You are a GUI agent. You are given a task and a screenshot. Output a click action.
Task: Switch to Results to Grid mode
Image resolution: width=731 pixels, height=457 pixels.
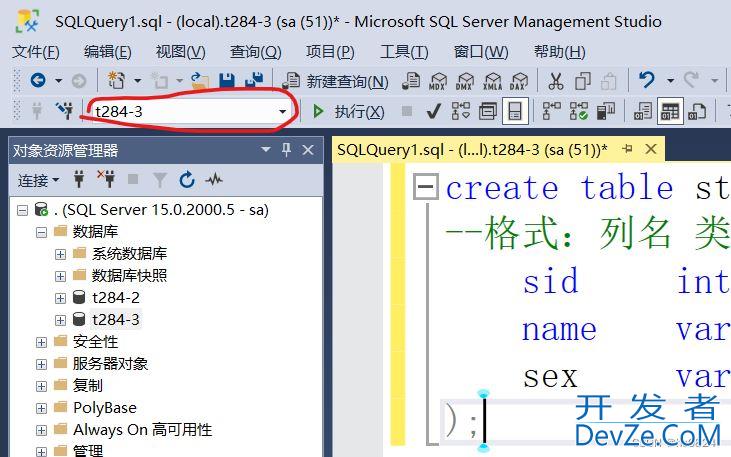(670, 111)
